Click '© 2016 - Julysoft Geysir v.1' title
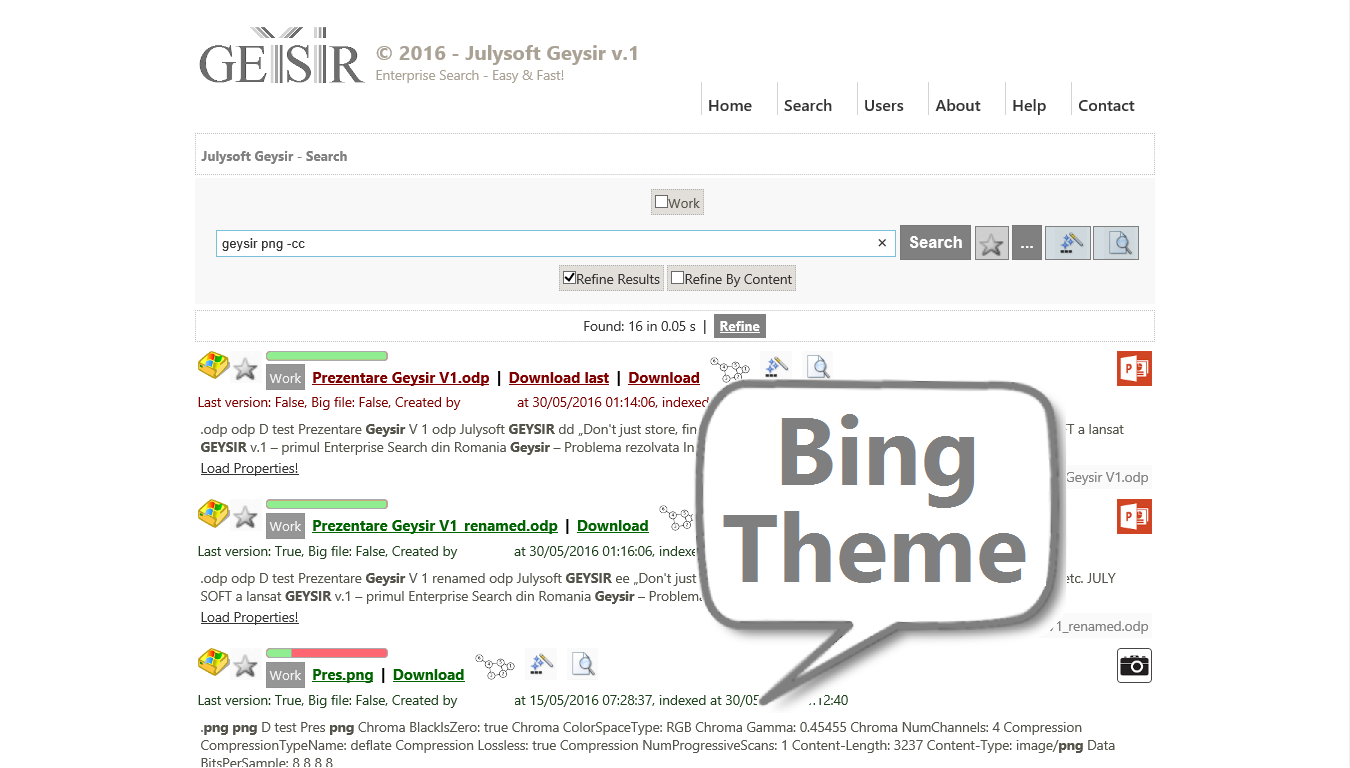Viewport: 1350px width, 768px height. [x=507, y=53]
